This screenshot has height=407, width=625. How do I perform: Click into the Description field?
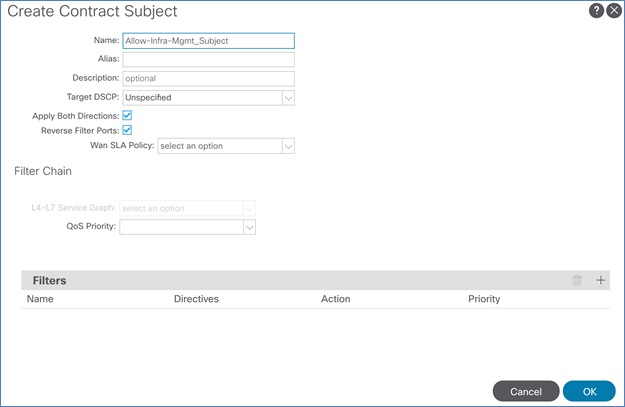(x=207, y=78)
